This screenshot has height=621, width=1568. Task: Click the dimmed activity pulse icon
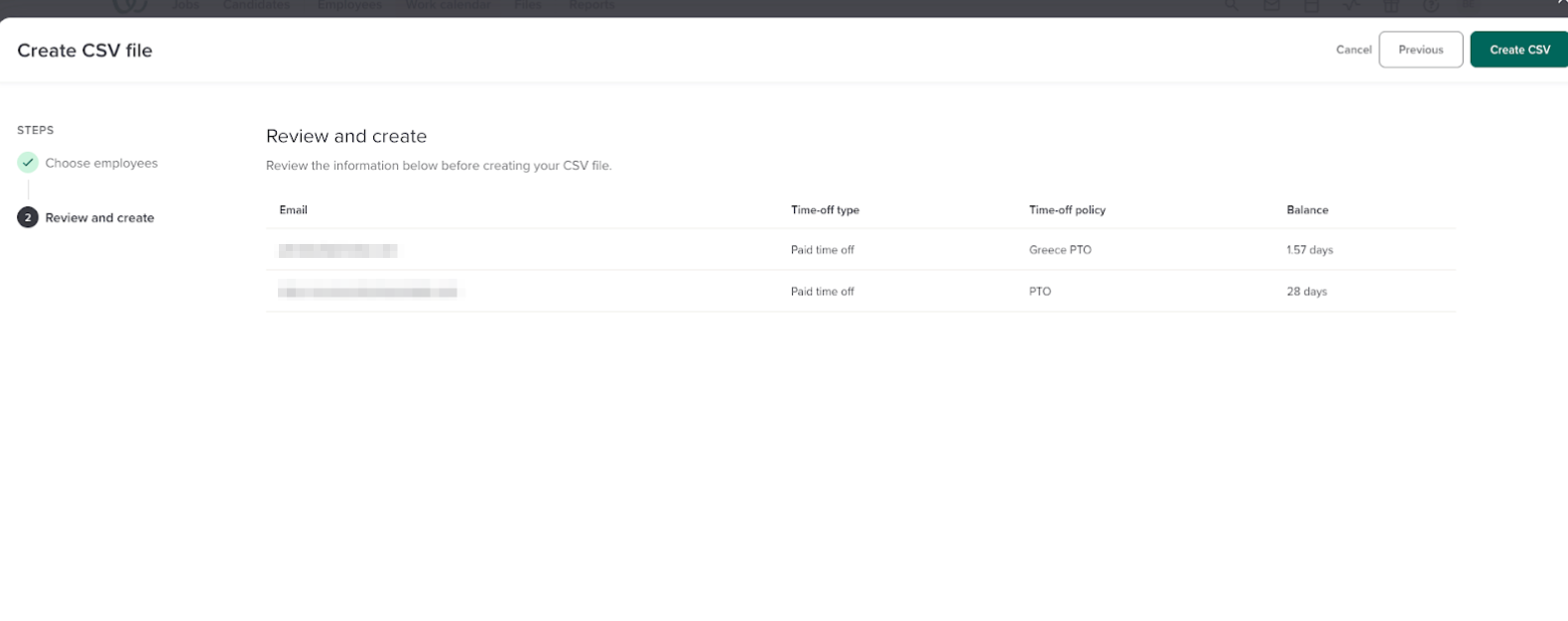coord(1351,5)
